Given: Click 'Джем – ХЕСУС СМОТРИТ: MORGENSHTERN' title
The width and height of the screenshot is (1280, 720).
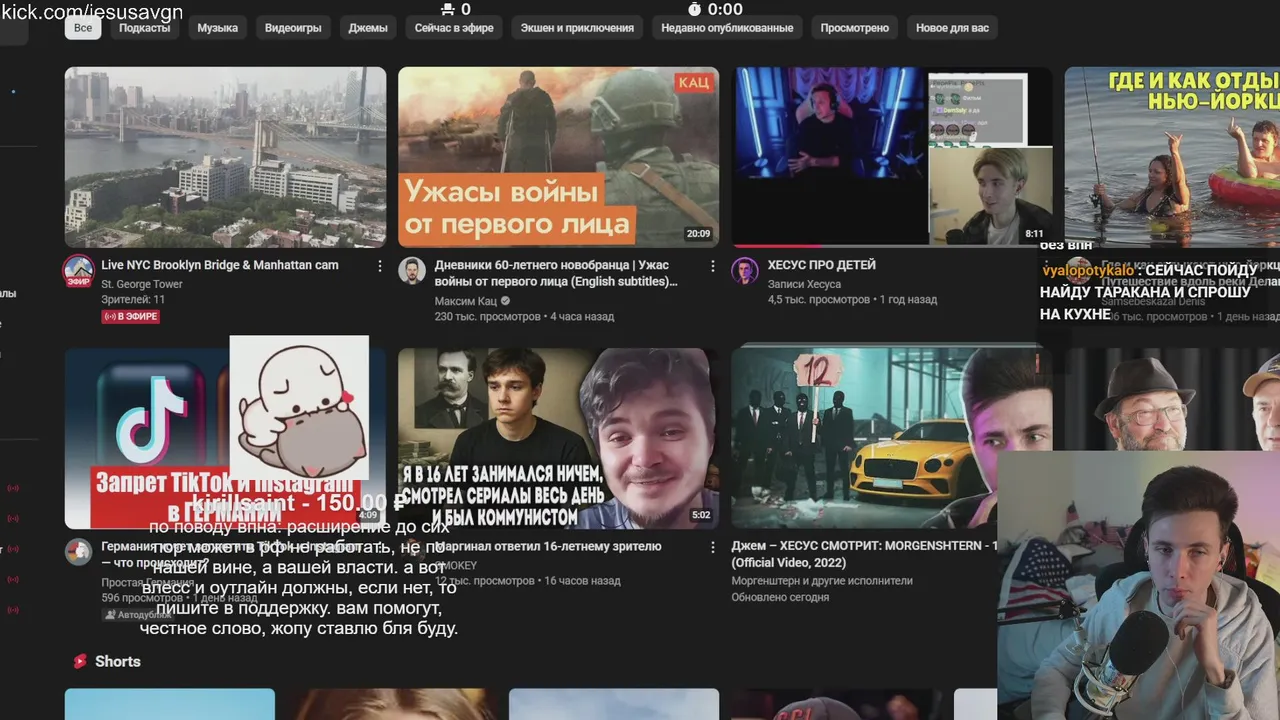Looking at the screenshot, I should tap(864, 554).
